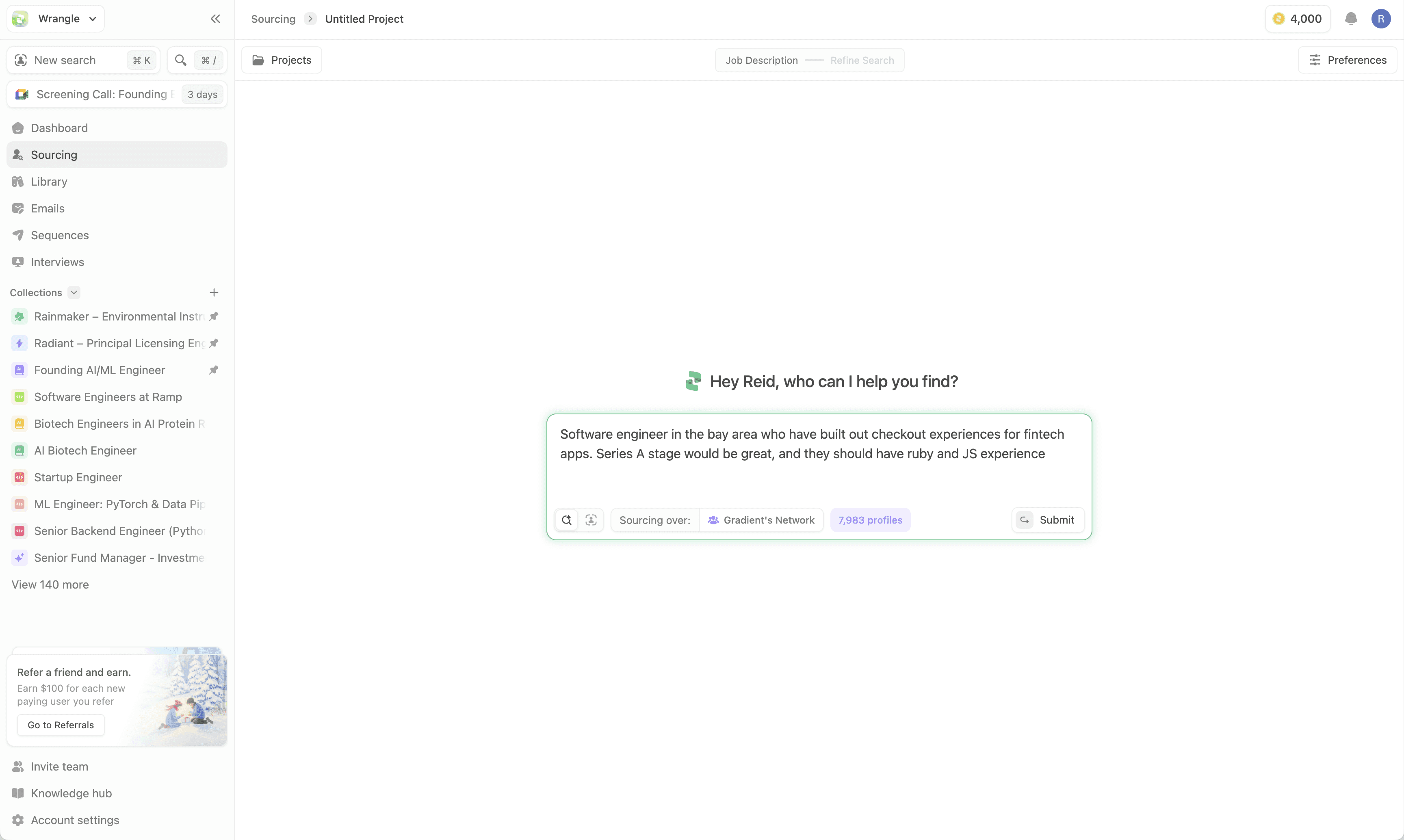1404x840 pixels.
Task: Switch to AI search mode toggle
Action: click(x=567, y=520)
